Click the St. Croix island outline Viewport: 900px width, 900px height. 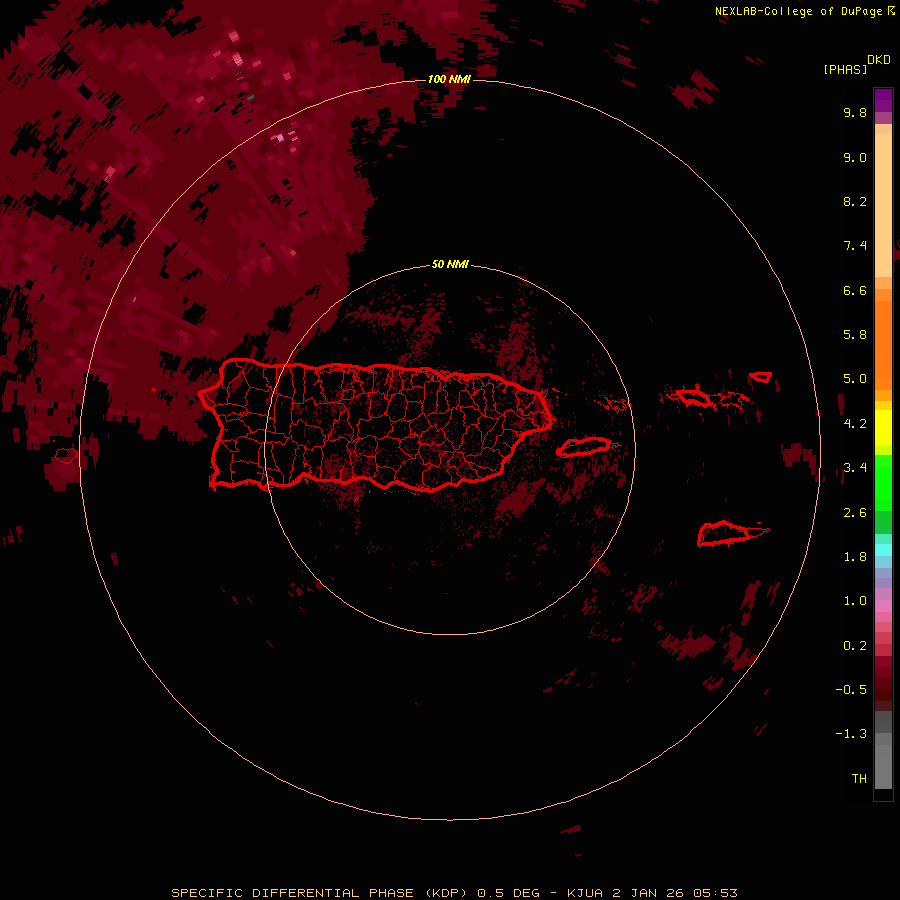(724, 534)
